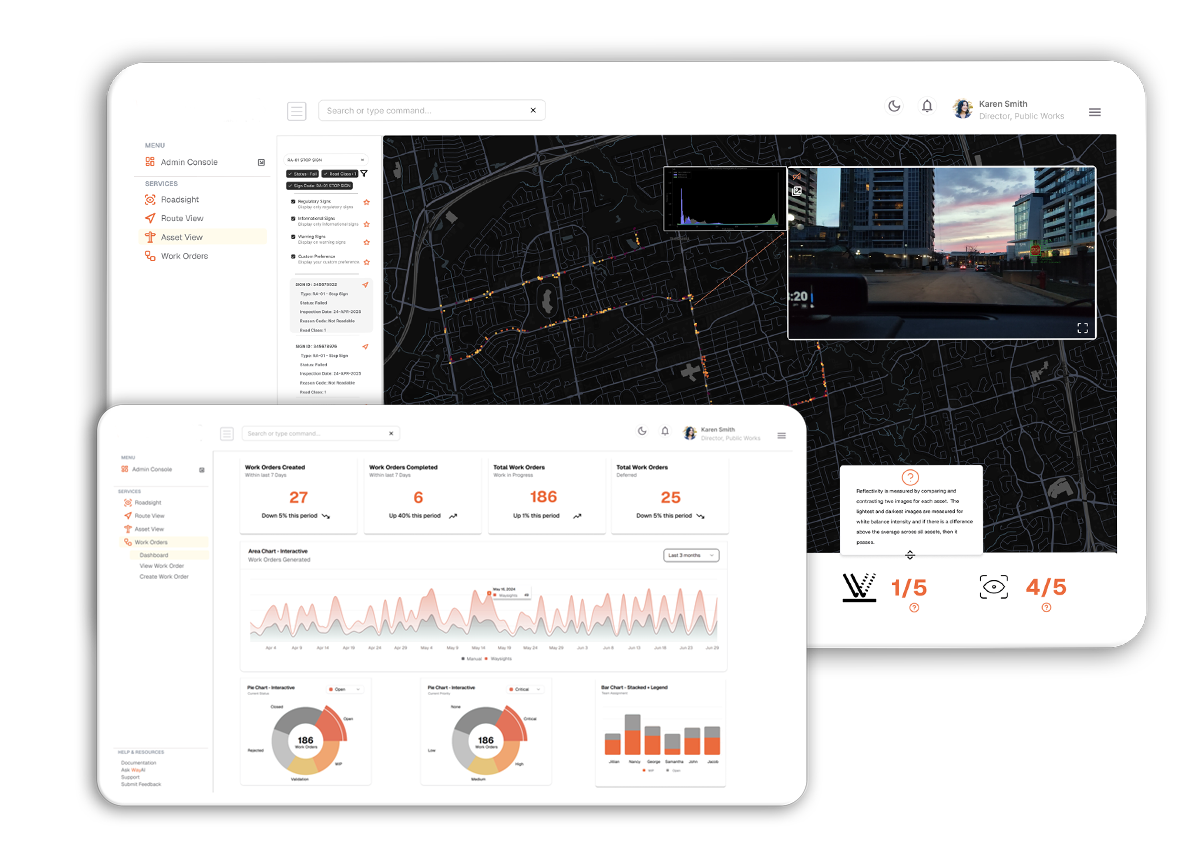Toggle sidebar panel button in back window
Viewport: 1194px width, 849px height.
coord(297,111)
